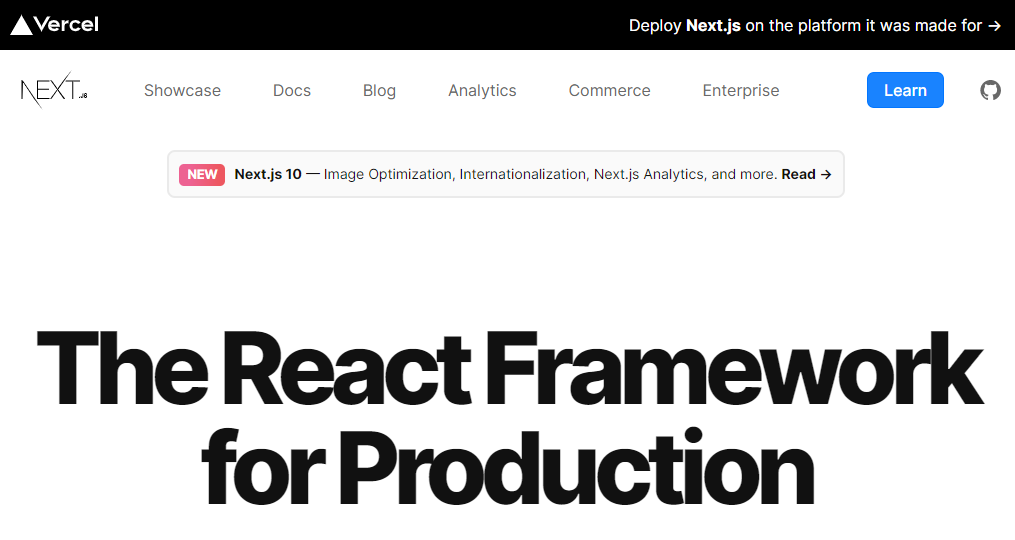Navigate to Docs

292,90
